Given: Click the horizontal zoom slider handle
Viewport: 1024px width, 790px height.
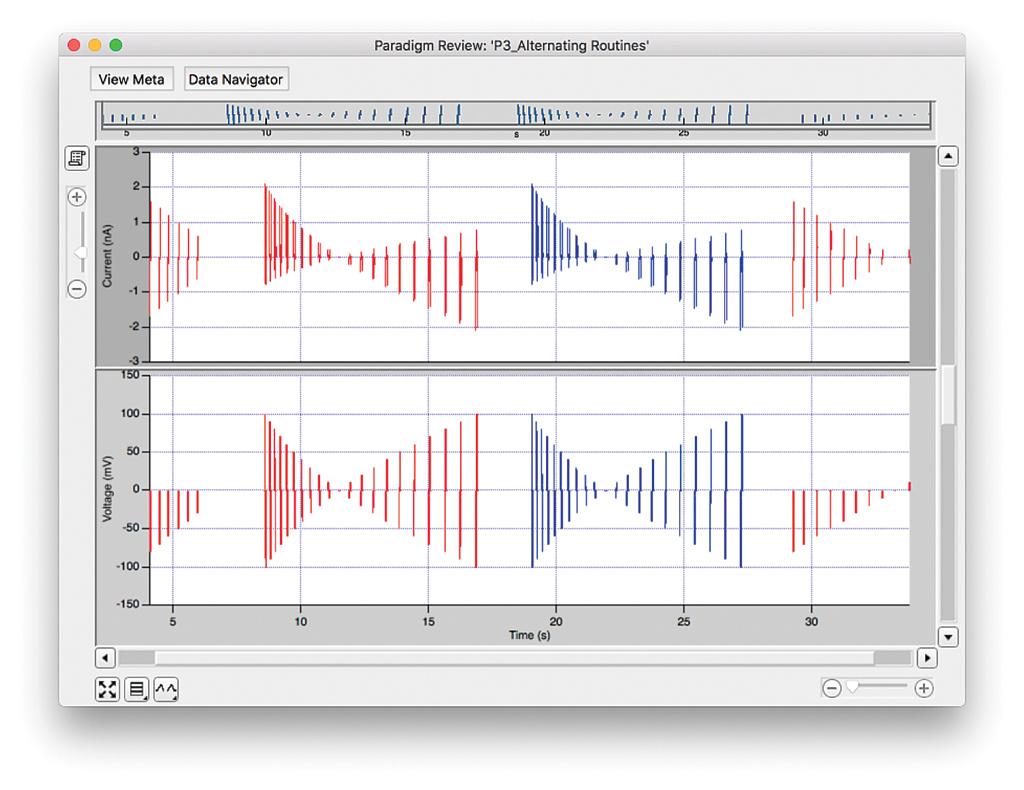Looking at the screenshot, I should coord(852,687).
